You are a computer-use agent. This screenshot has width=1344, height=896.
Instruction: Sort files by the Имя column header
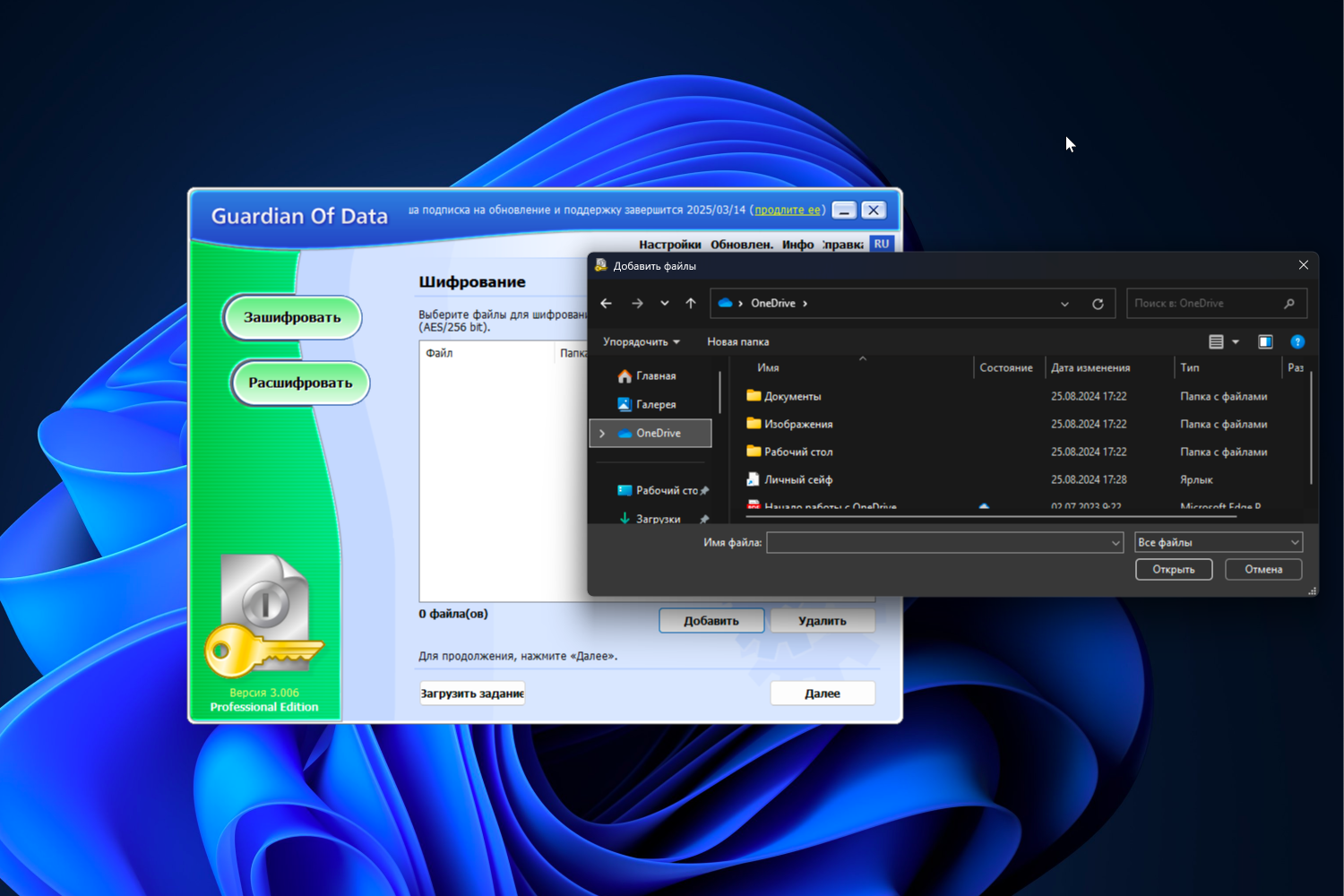point(768,368)
